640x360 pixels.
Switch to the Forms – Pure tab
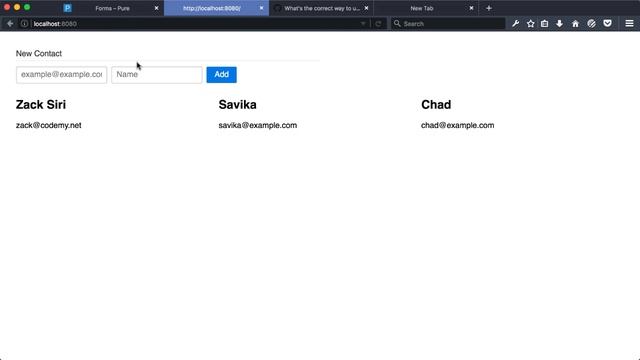pos(112,8)
